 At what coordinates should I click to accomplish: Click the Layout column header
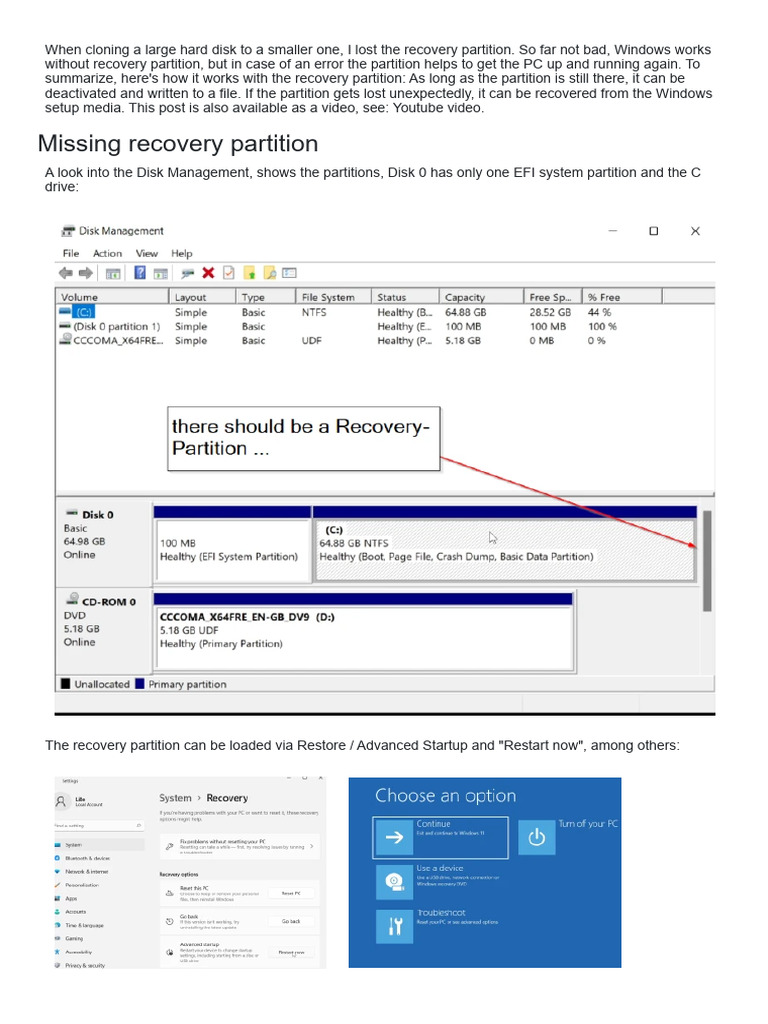tap(202, 297)
